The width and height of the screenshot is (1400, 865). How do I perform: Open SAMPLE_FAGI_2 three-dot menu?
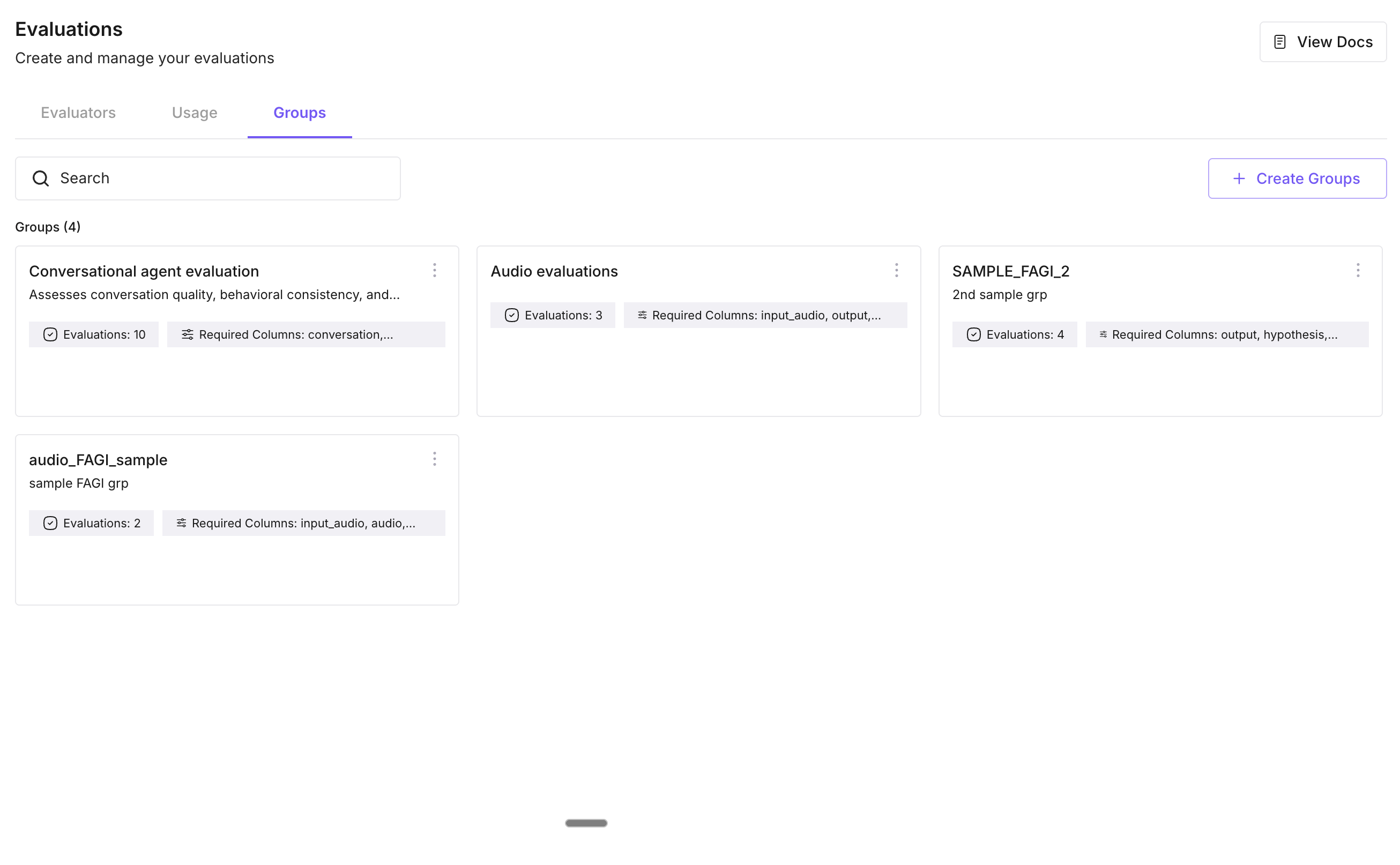[1358, 271]
